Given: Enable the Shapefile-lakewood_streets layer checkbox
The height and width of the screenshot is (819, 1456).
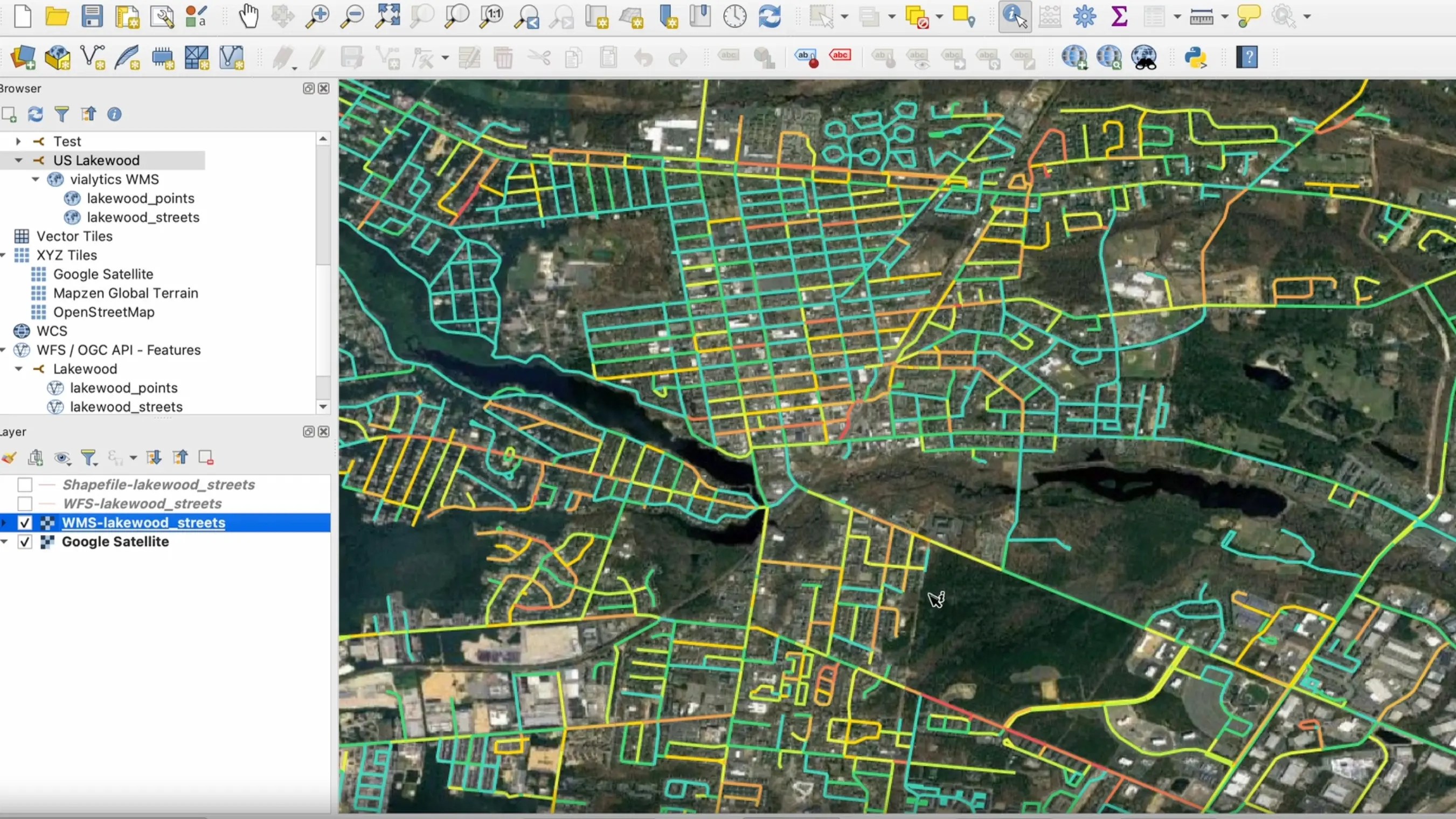Looking at the screenshot, I should [25, 484].
